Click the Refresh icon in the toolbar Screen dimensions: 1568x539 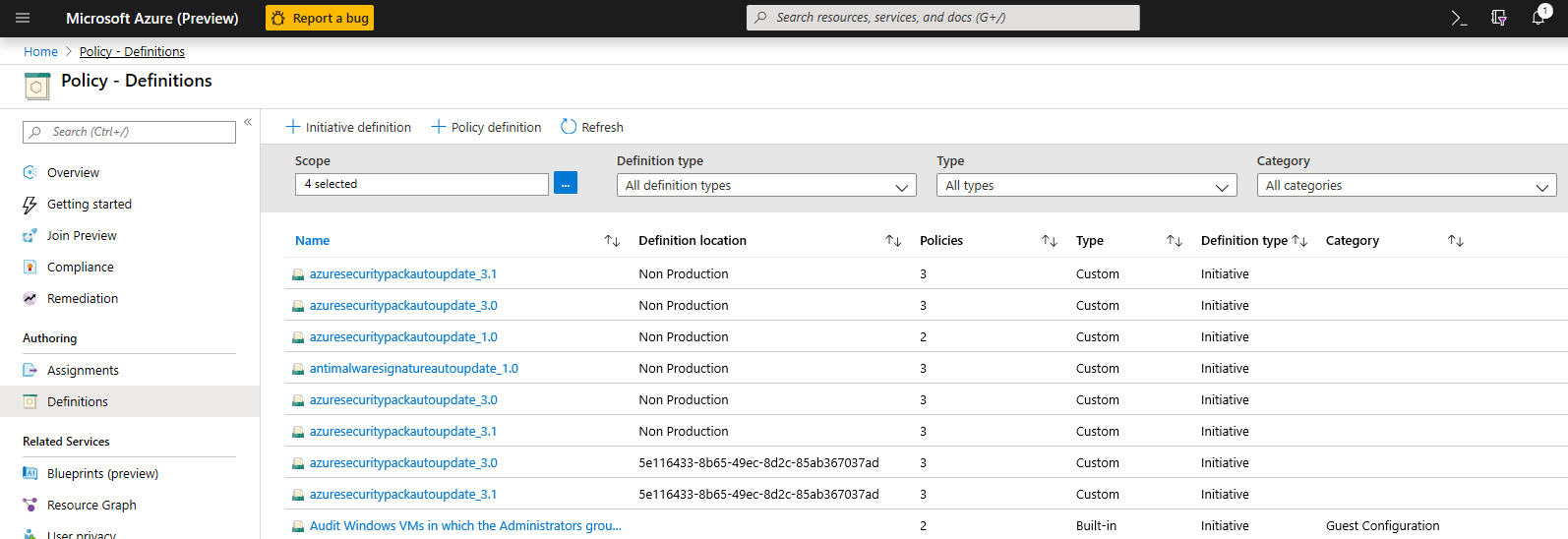pos(569,127)
